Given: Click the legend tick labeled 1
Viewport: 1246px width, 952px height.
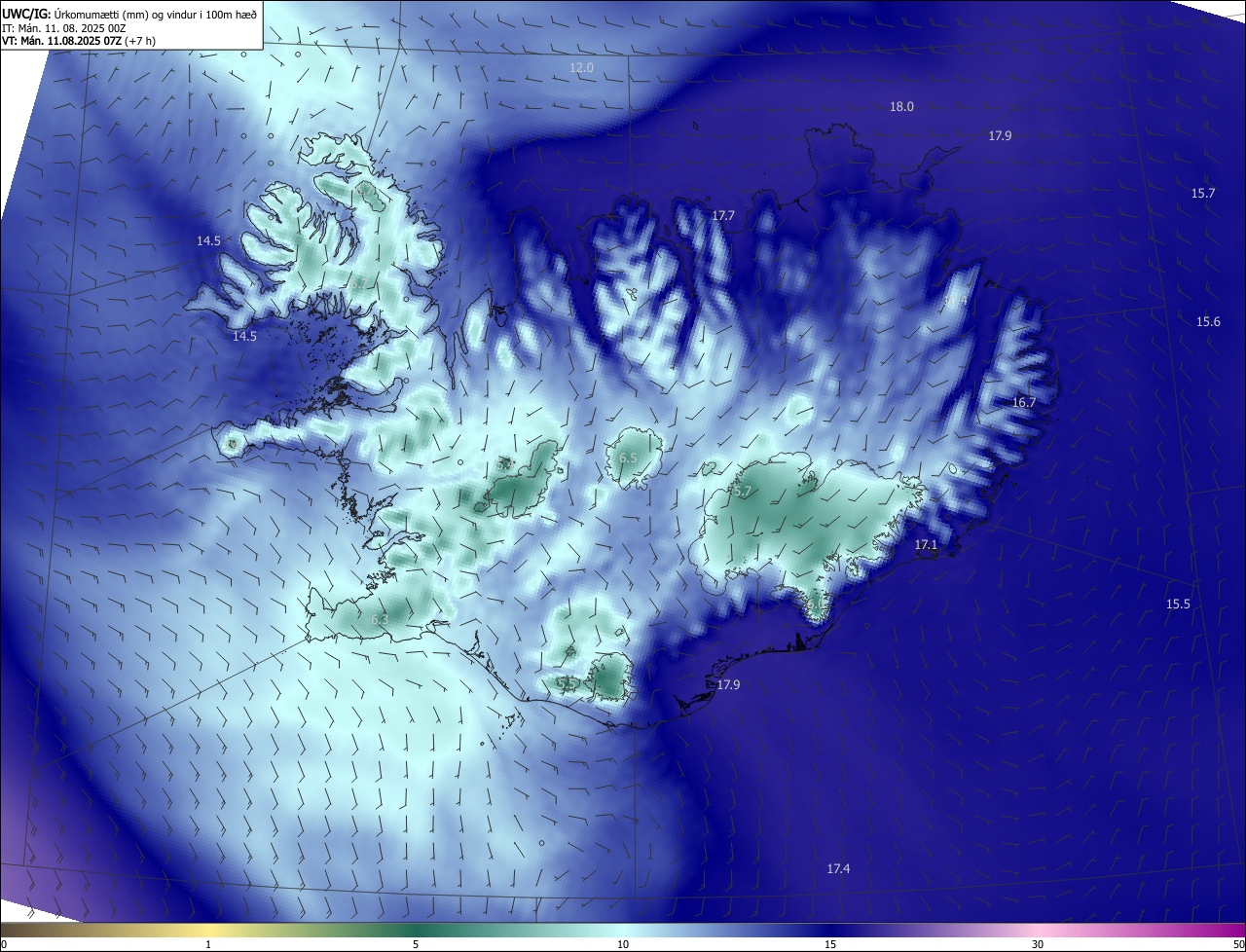Looking at the screenshot, I should click(x=208, y=944).
